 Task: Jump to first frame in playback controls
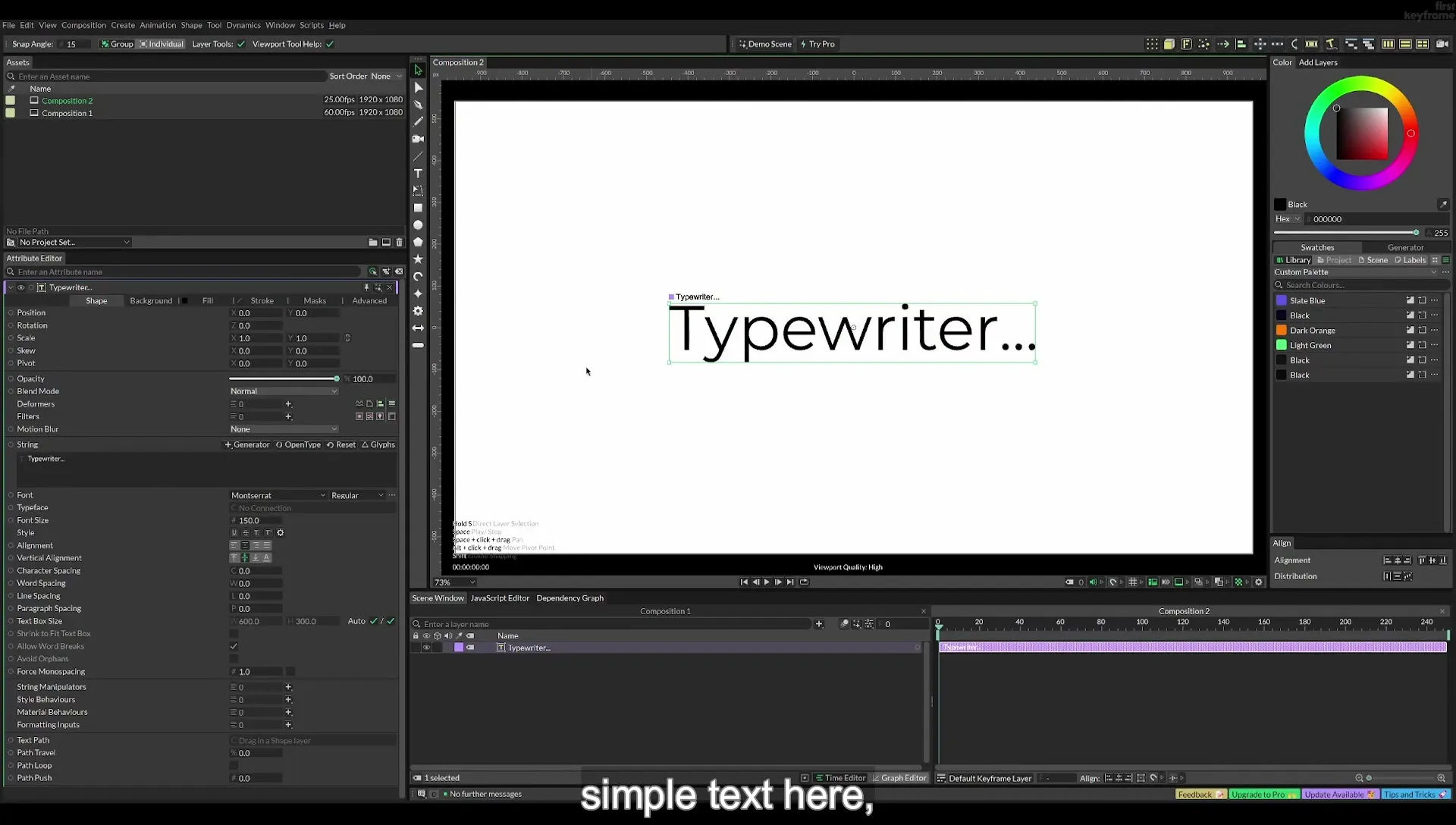(x=744, y=582)
